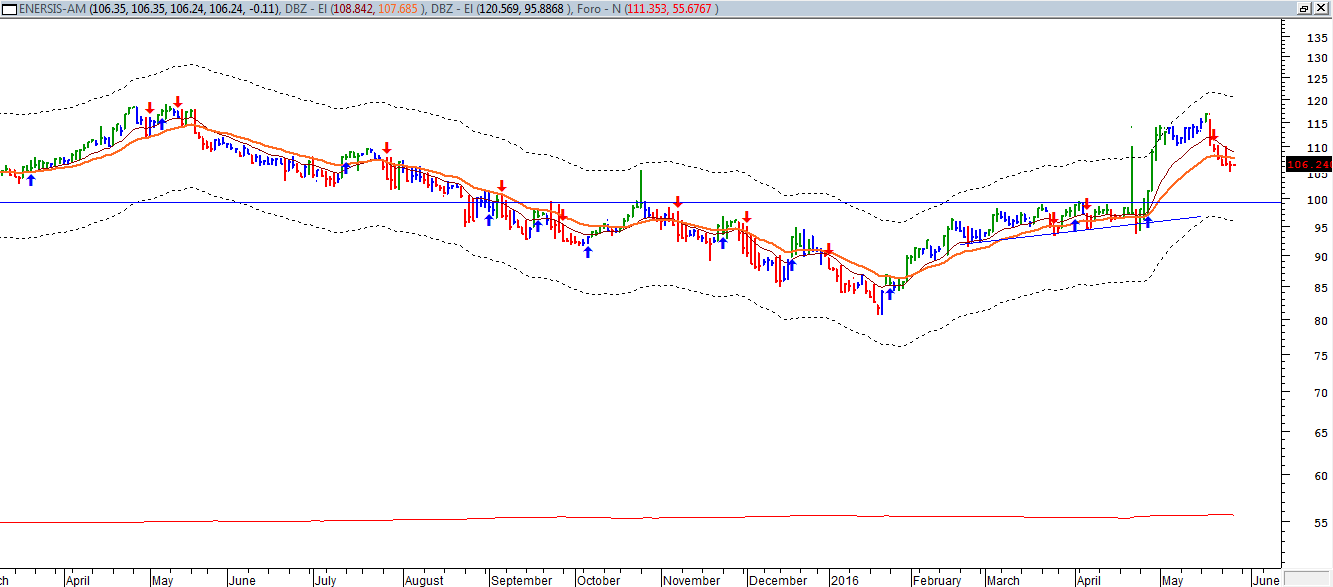Select the tall green price spike in late October
The height and width of the screenshot is (587, 1333).
pos(641,185)
